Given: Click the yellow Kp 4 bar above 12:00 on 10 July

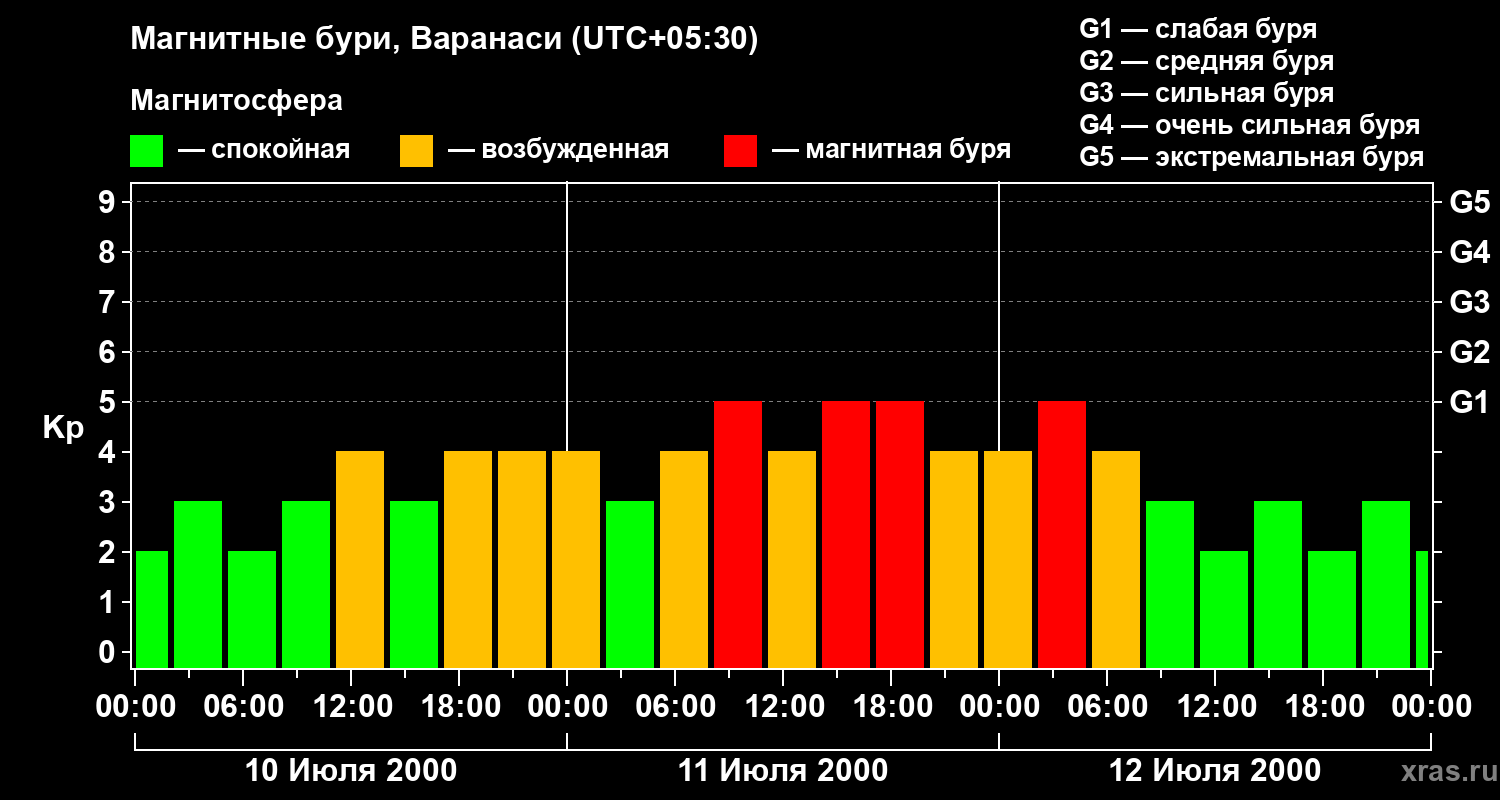Looking at the screenshot, I should pyautogui.click(x=360, y=559).
